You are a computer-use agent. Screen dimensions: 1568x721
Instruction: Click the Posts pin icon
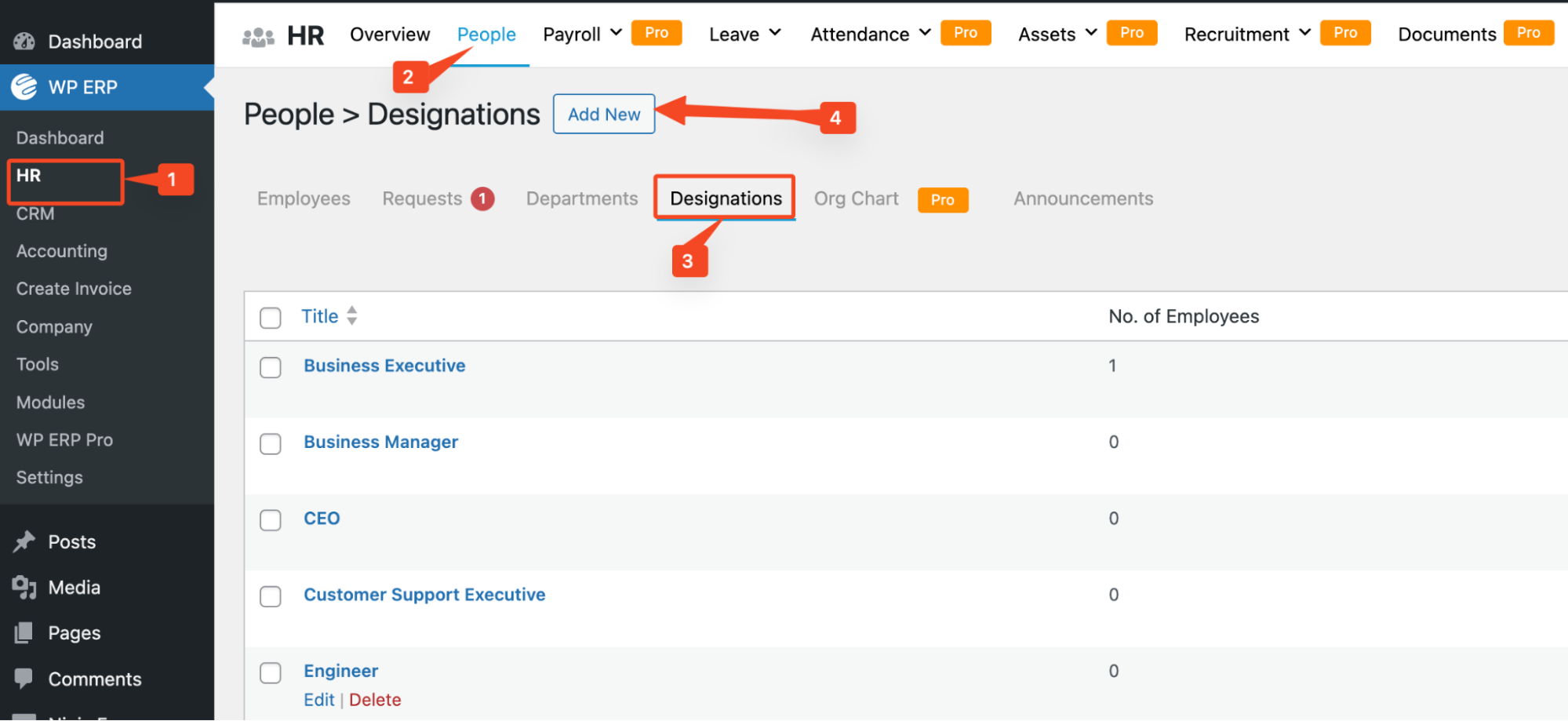pos(24,541)
